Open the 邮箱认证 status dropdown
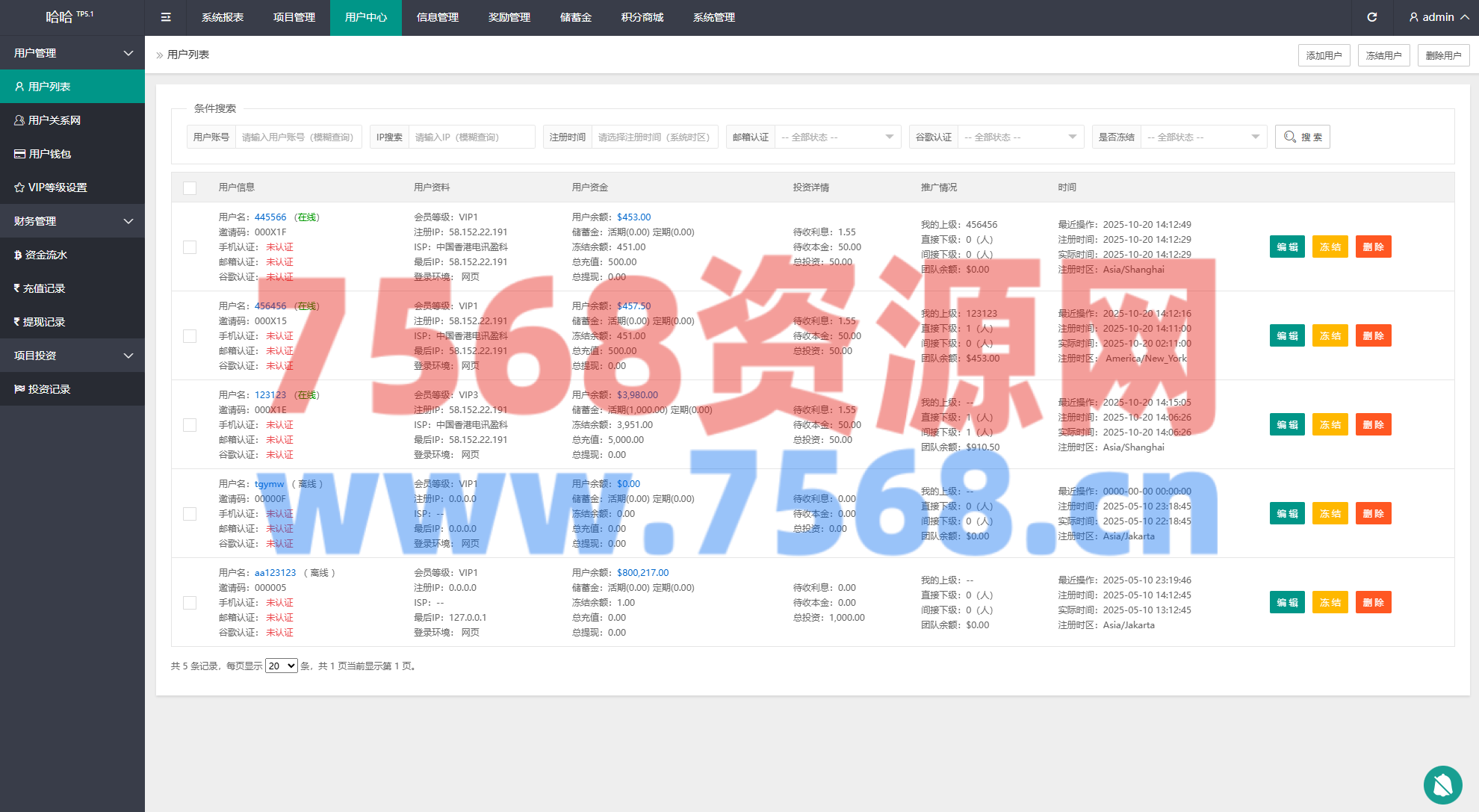The image size is (1479, 812). (x=837, y=137)
